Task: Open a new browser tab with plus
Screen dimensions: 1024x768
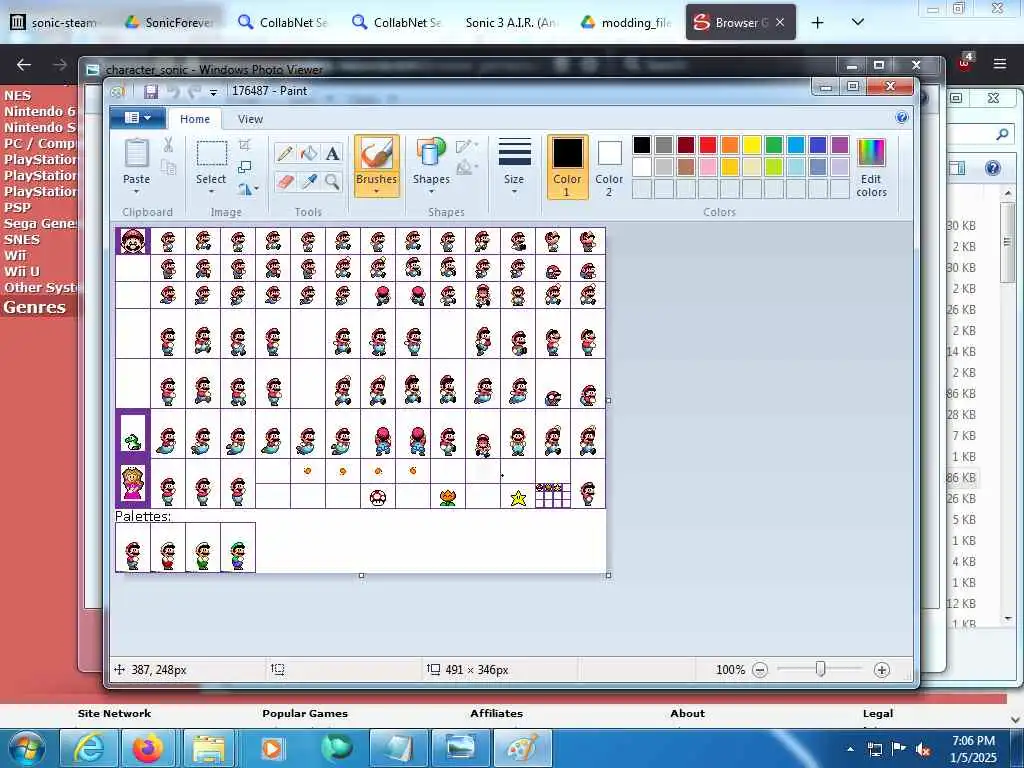Action: coord(817,23)
